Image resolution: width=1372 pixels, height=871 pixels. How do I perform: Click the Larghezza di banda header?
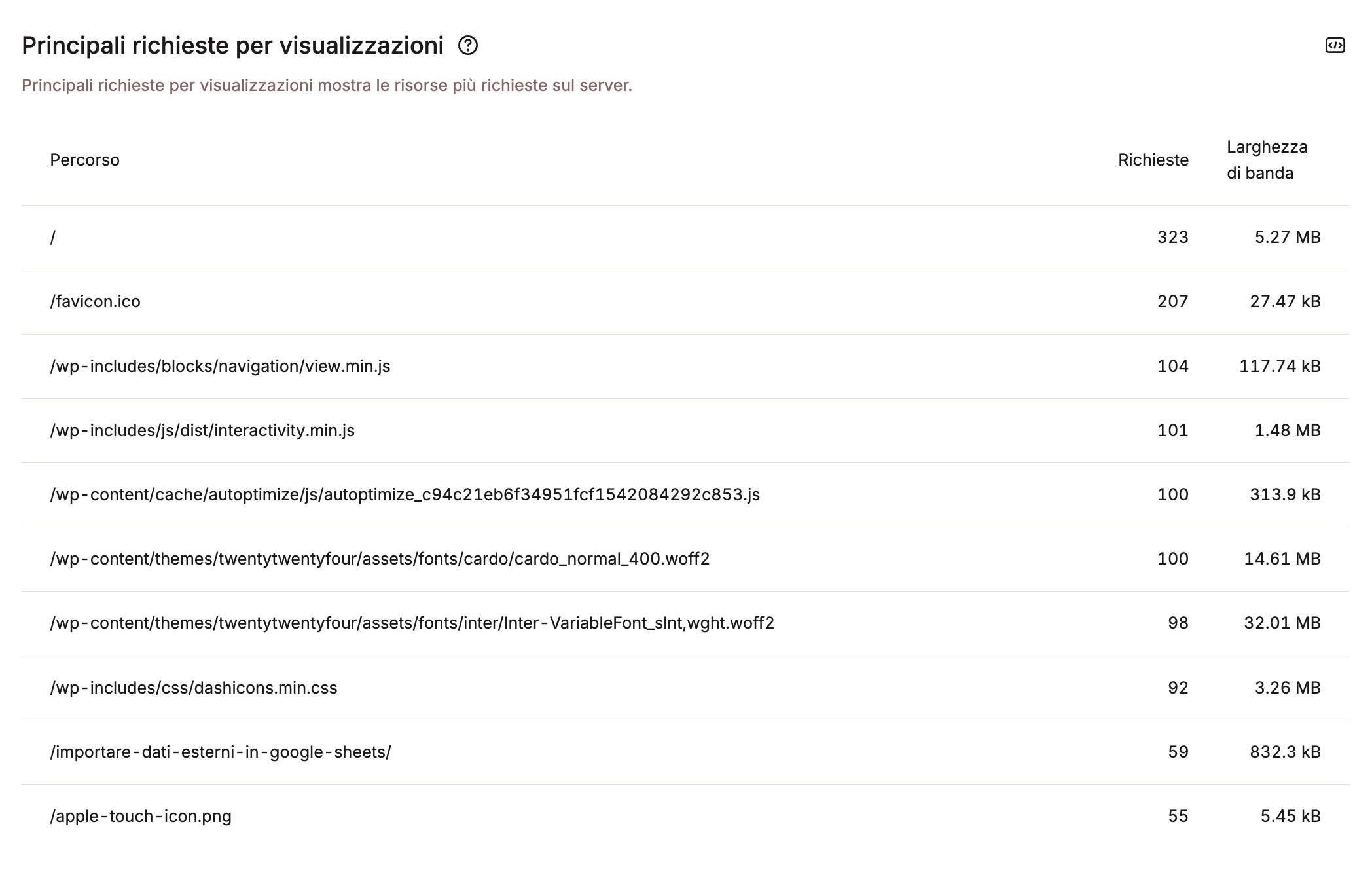click(1267, 160)
